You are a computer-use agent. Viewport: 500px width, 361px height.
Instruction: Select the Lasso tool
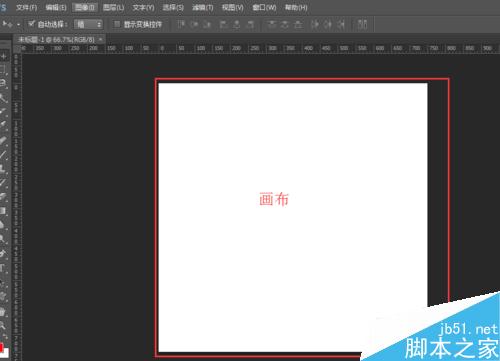pos(3,83)
